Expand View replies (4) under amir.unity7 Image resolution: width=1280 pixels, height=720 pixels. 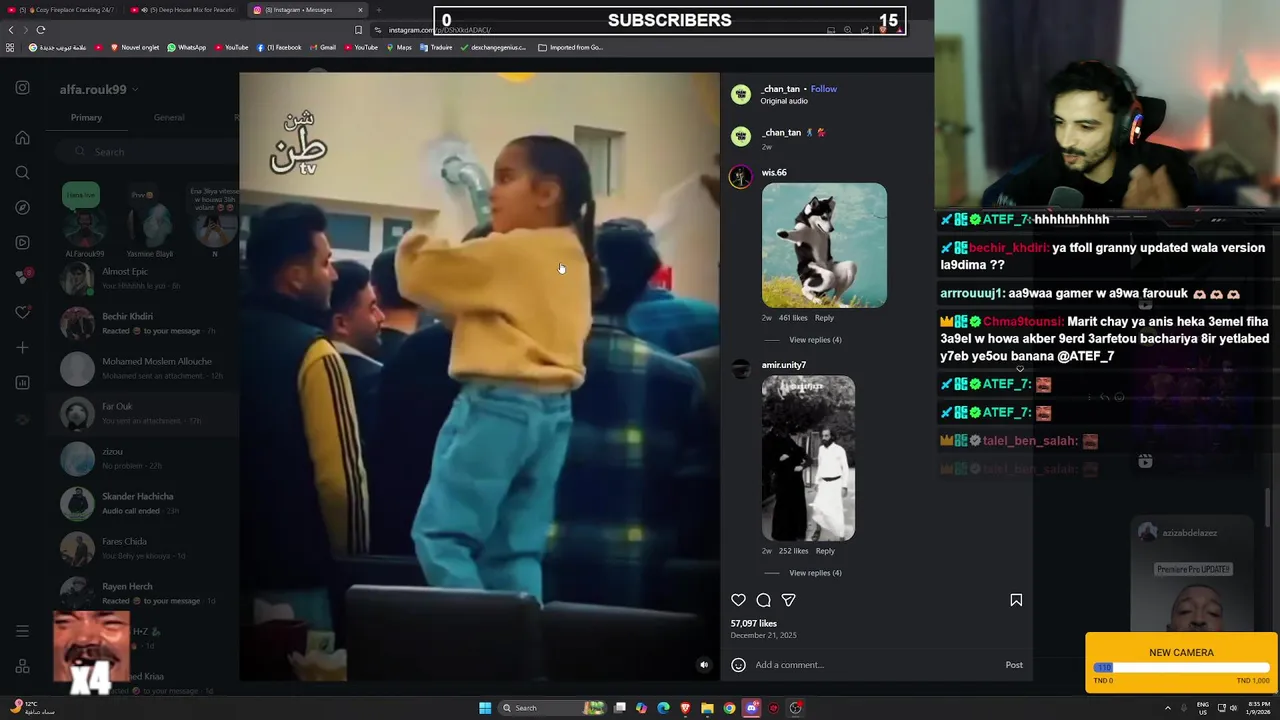[815, 573]
